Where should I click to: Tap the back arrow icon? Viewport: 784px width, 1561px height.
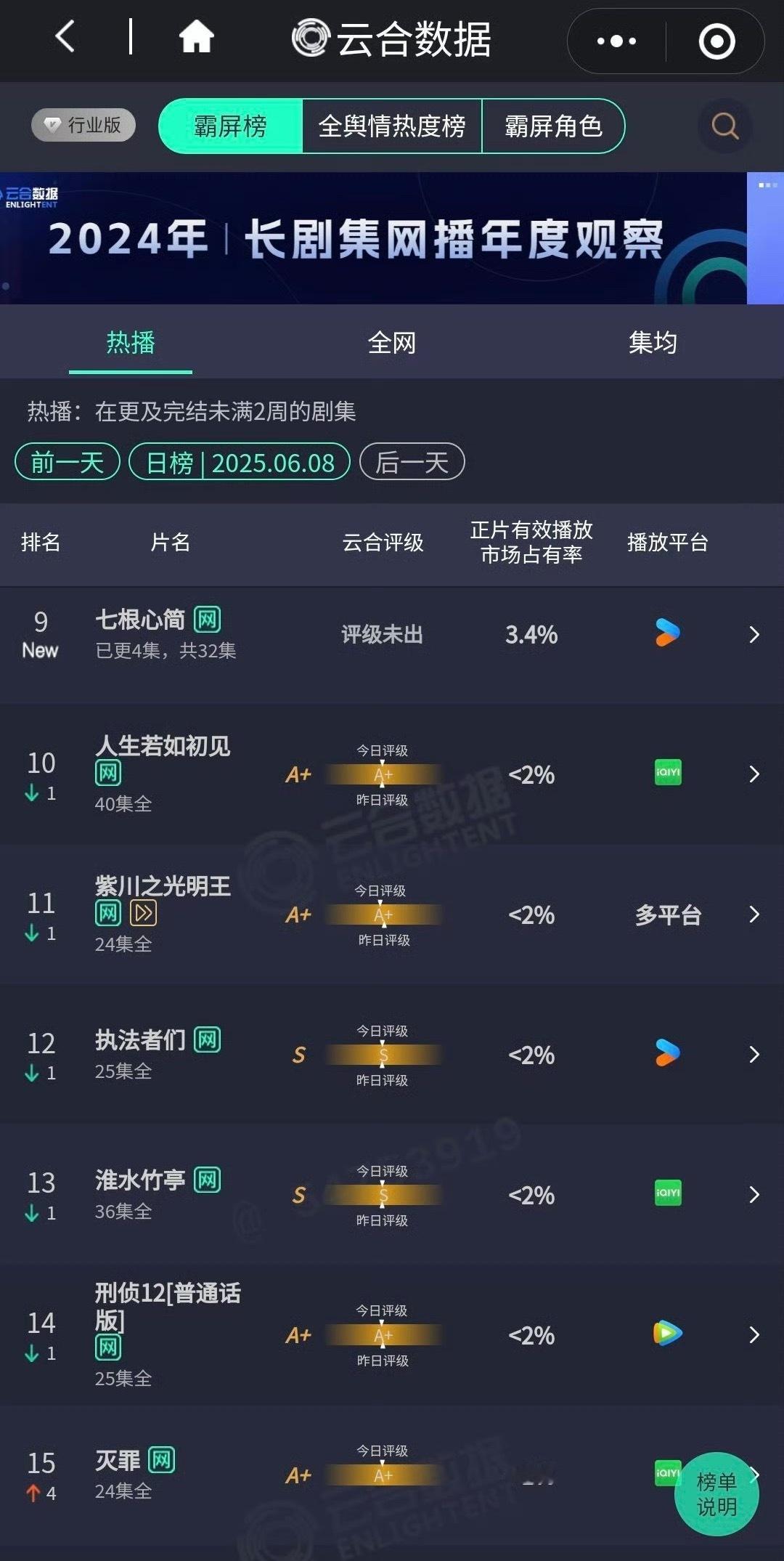[65, 36]
